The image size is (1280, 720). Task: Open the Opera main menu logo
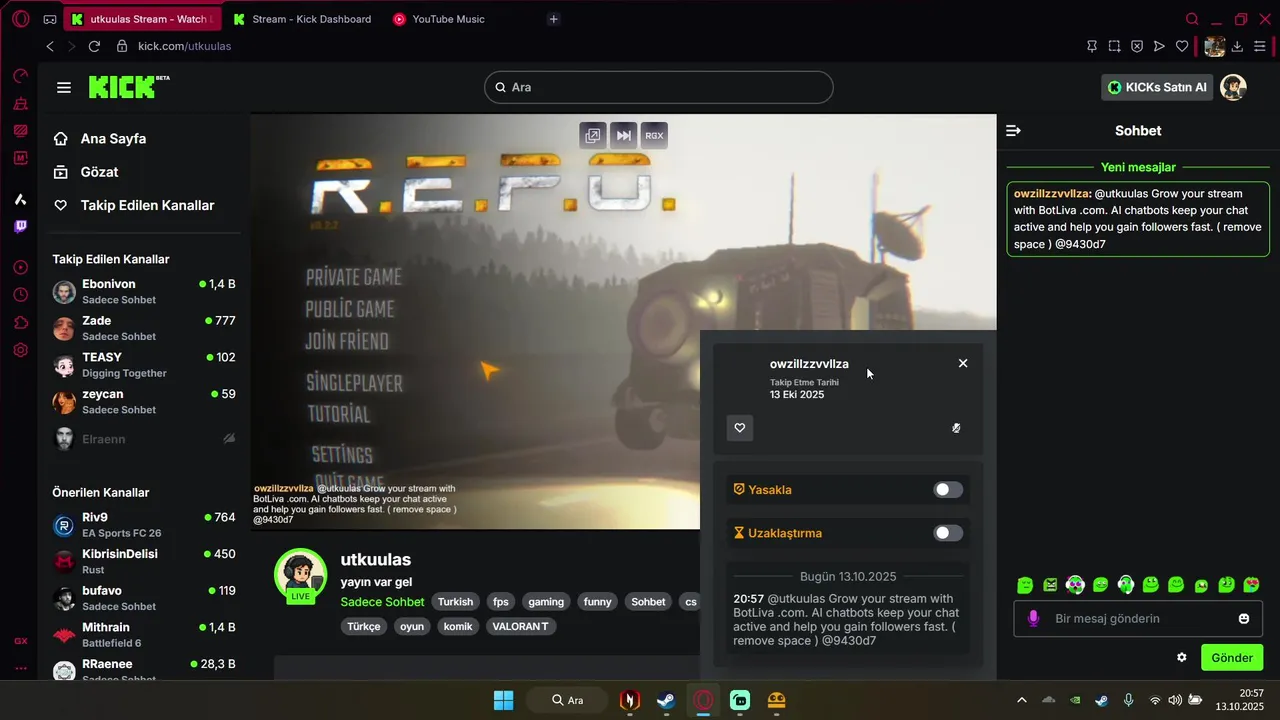(x=20, y=19)
